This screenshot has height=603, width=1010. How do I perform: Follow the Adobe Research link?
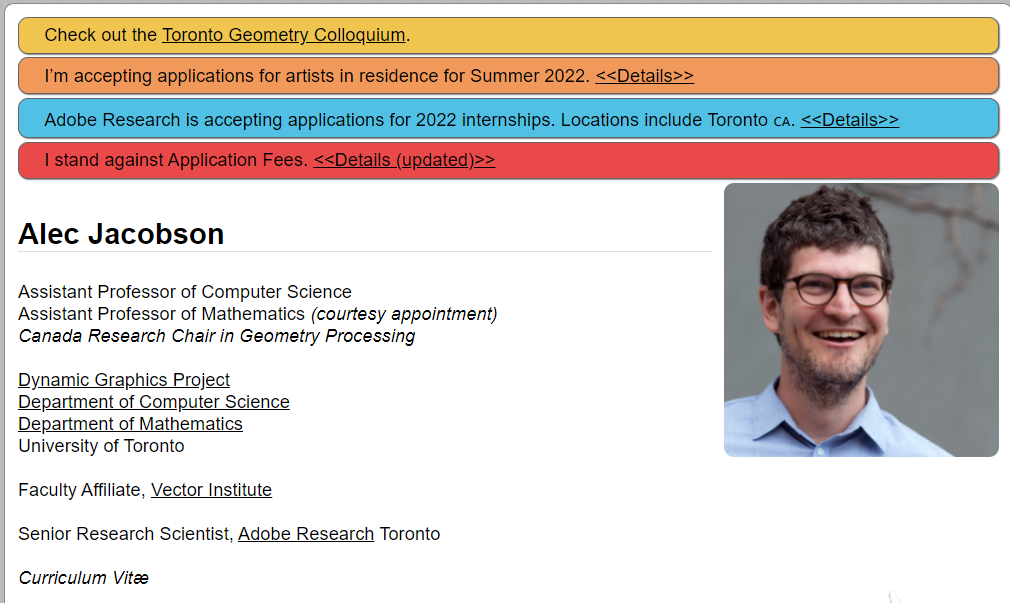click(306, 534)
